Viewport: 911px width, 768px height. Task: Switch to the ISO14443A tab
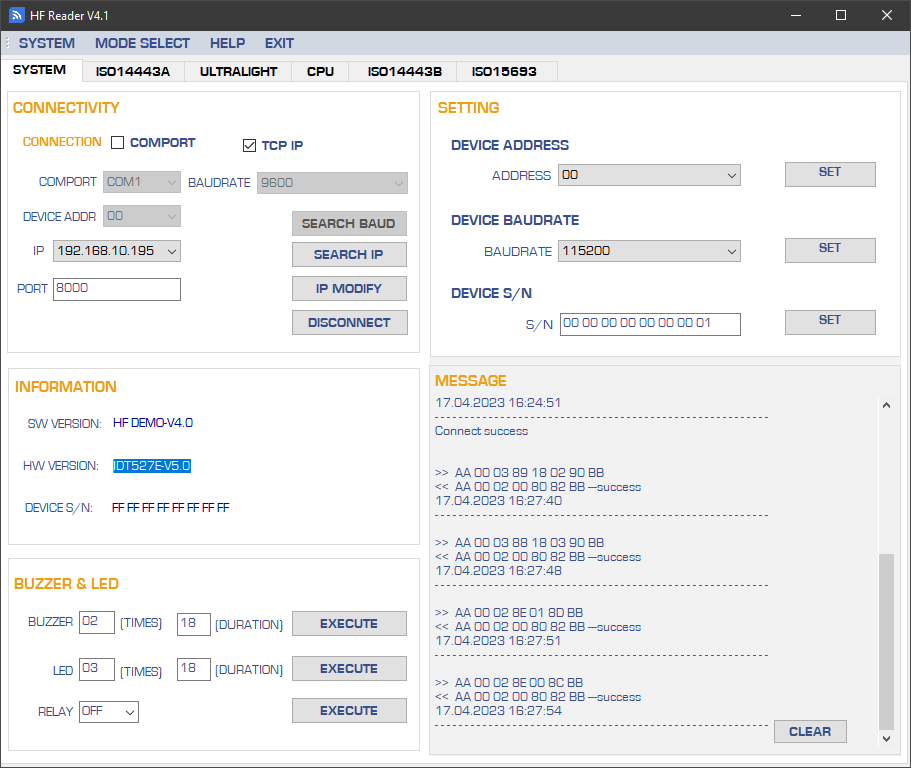pos(133,72)
